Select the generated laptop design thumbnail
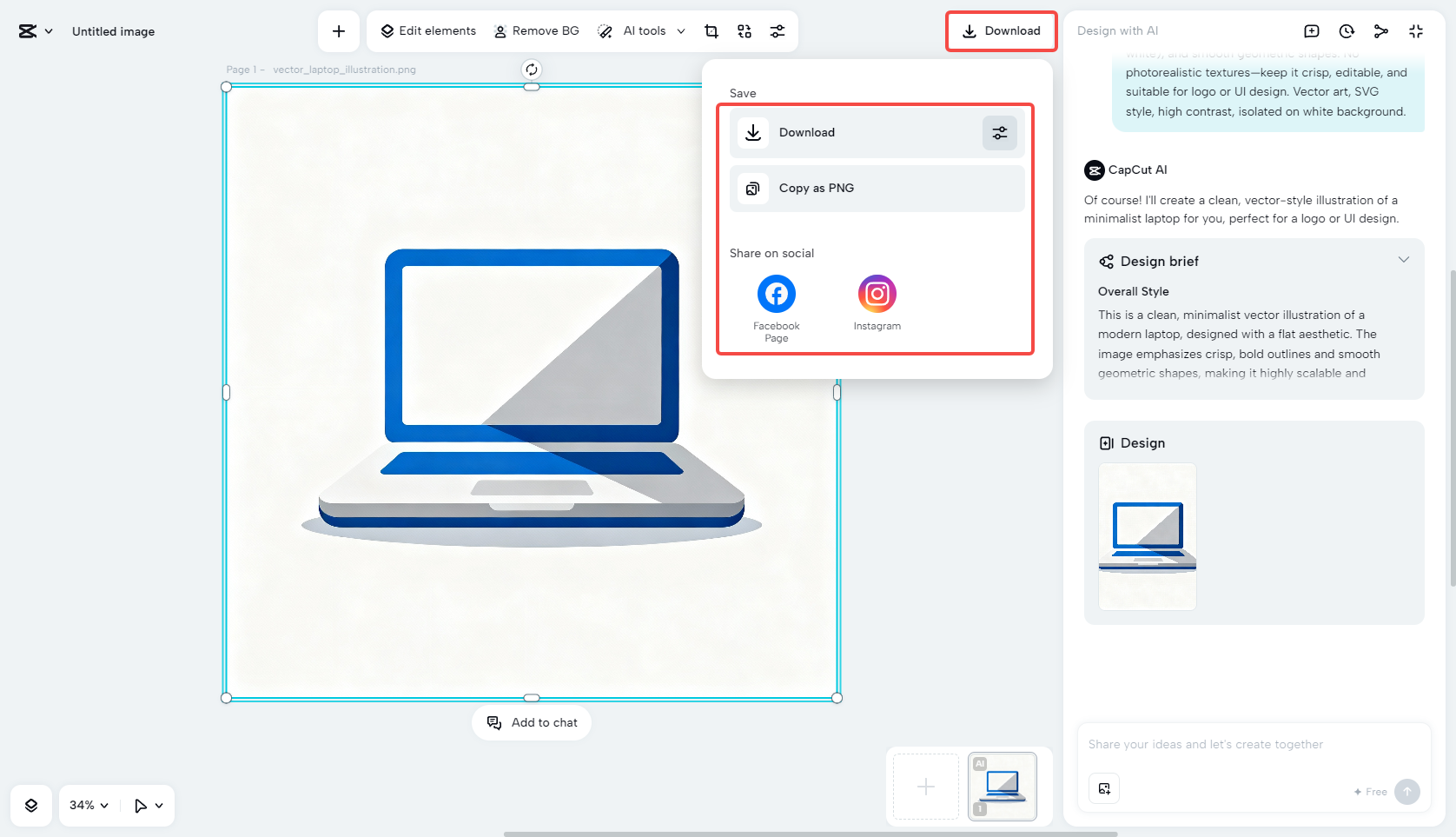Screen dimensions: 1456x837 (1147, 536)
